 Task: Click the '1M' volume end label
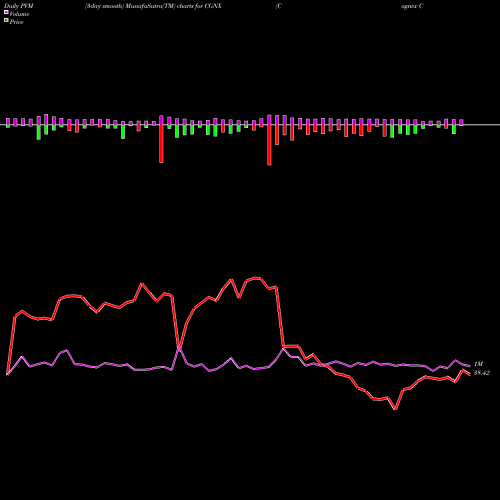(x=478, y=364)
